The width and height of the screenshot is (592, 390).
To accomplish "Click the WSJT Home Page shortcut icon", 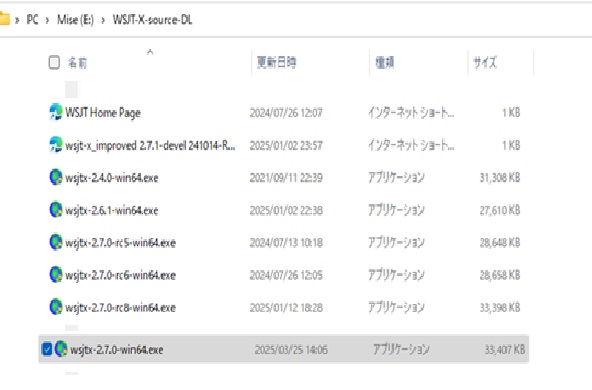I will point(56,112).
